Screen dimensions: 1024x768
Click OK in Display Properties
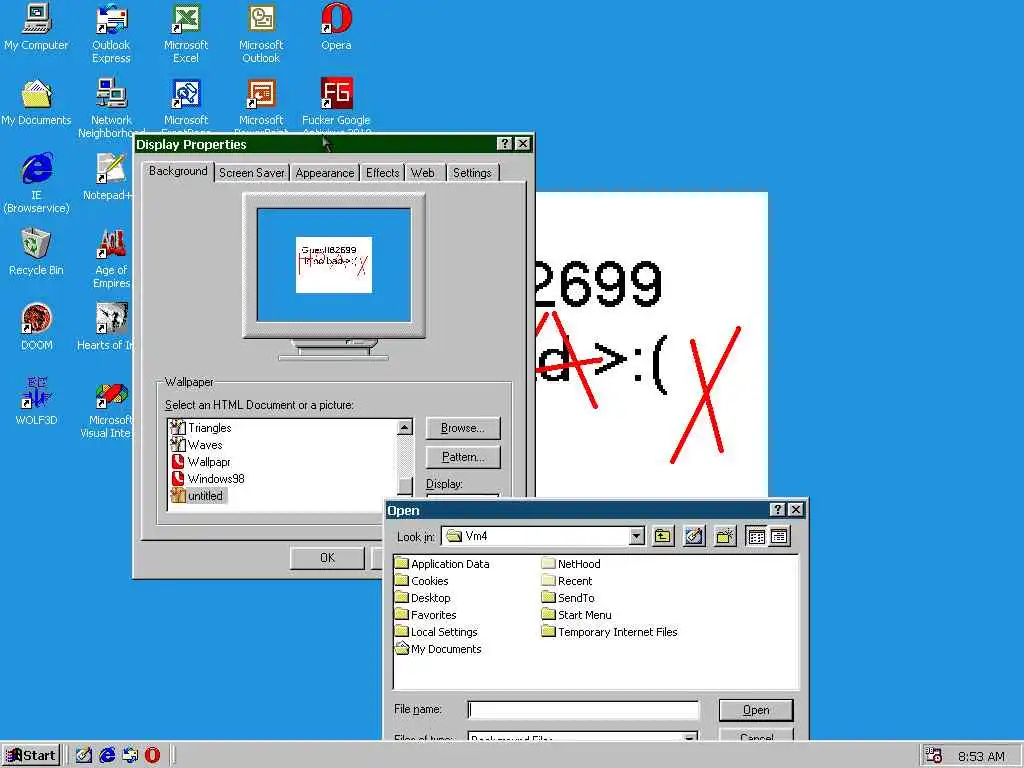[x=327, y=558]
